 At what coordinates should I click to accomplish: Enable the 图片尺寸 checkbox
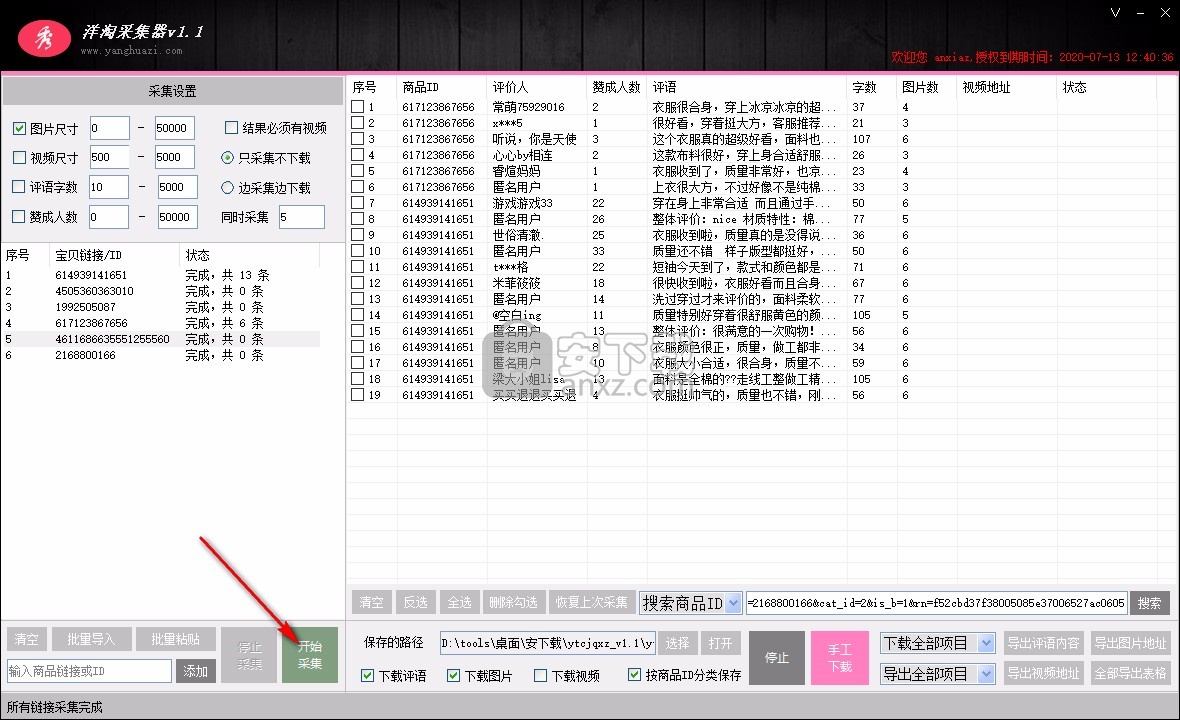coord(20,129)
